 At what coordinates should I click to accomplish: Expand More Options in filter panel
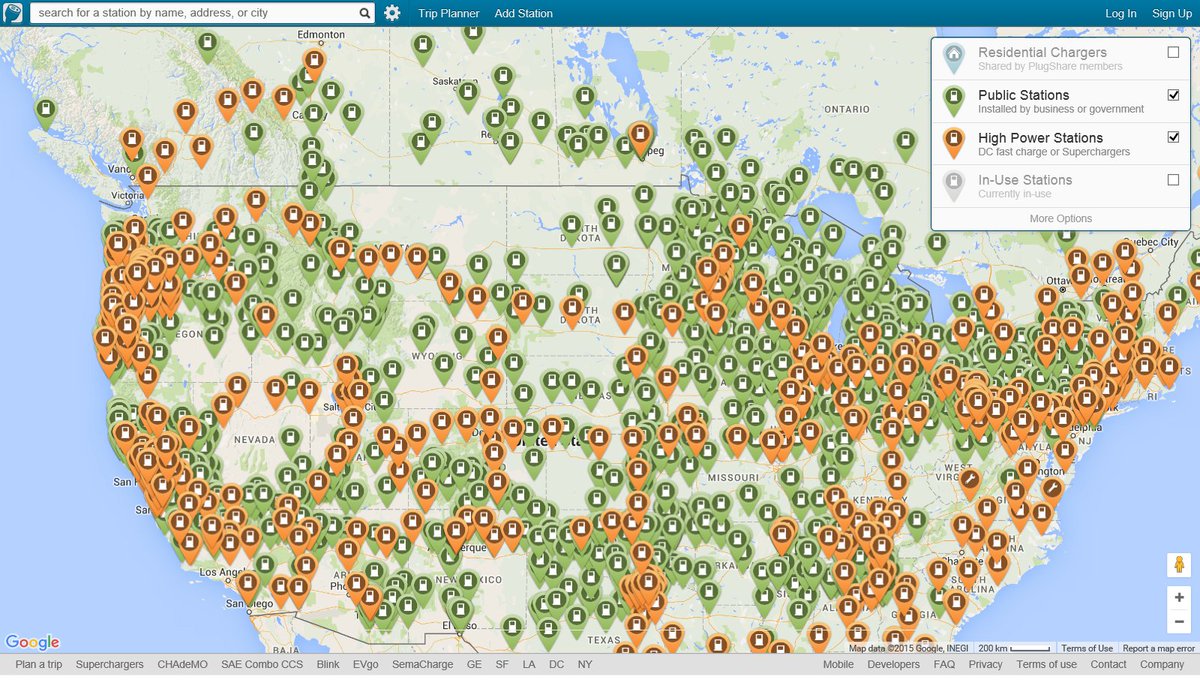point(1061,219)
